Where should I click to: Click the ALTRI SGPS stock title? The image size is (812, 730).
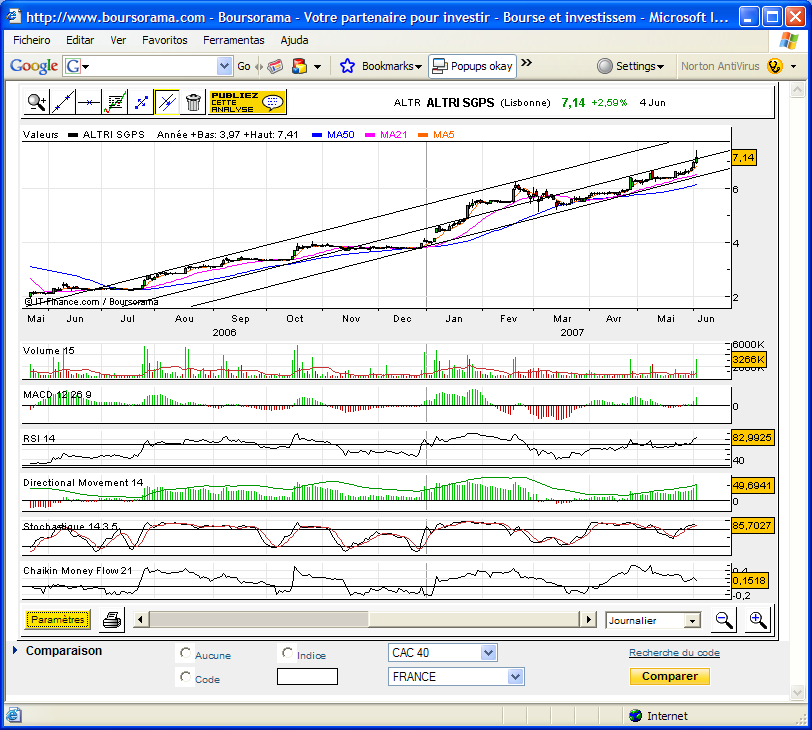tap(460, 103)
